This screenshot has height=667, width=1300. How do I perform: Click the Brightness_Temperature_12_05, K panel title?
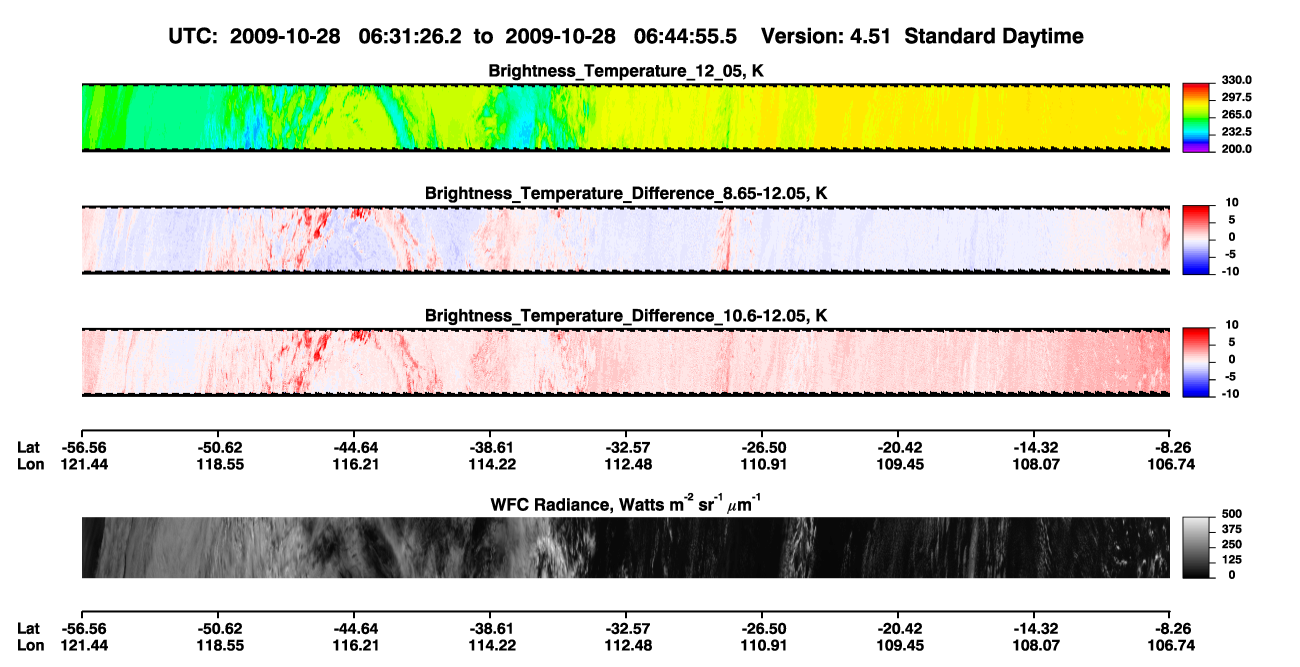coord(626,71)
